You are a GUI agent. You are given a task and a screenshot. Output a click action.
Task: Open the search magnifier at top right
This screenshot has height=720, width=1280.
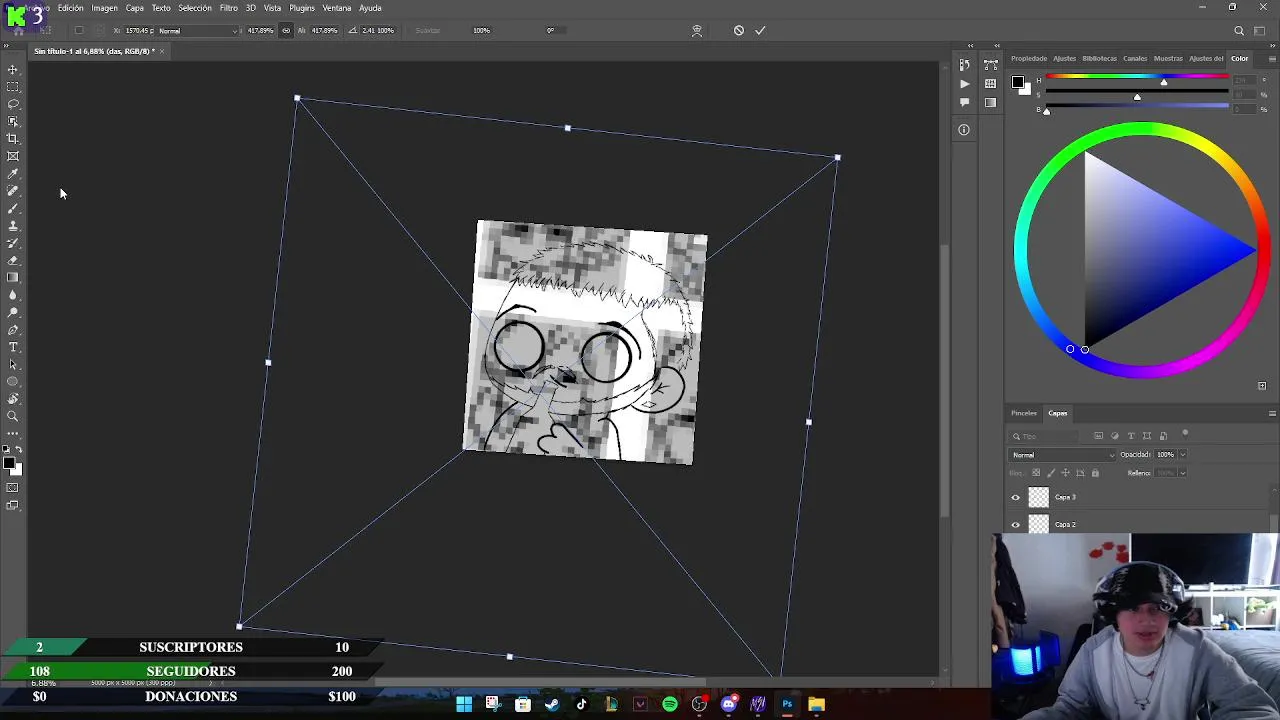(x=1239, y=31)
